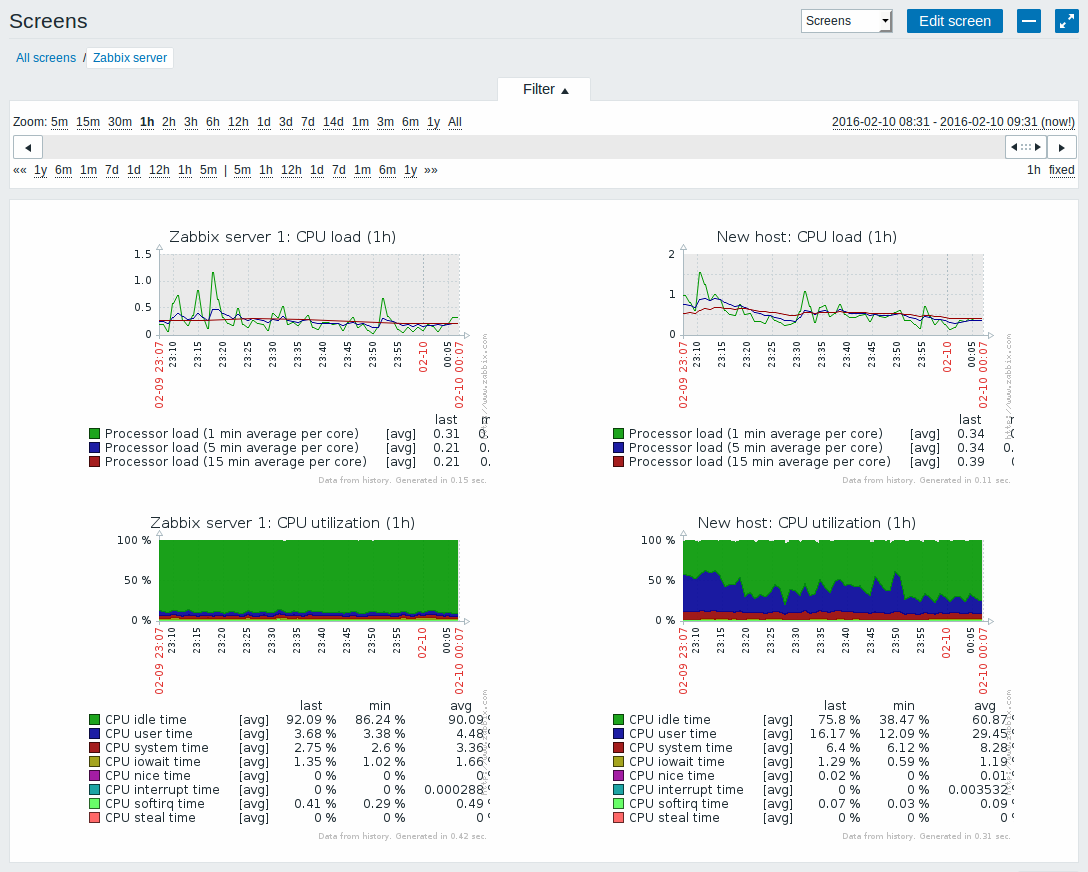Set zoom to 3h
The image size is (1088, 872).
191,122
